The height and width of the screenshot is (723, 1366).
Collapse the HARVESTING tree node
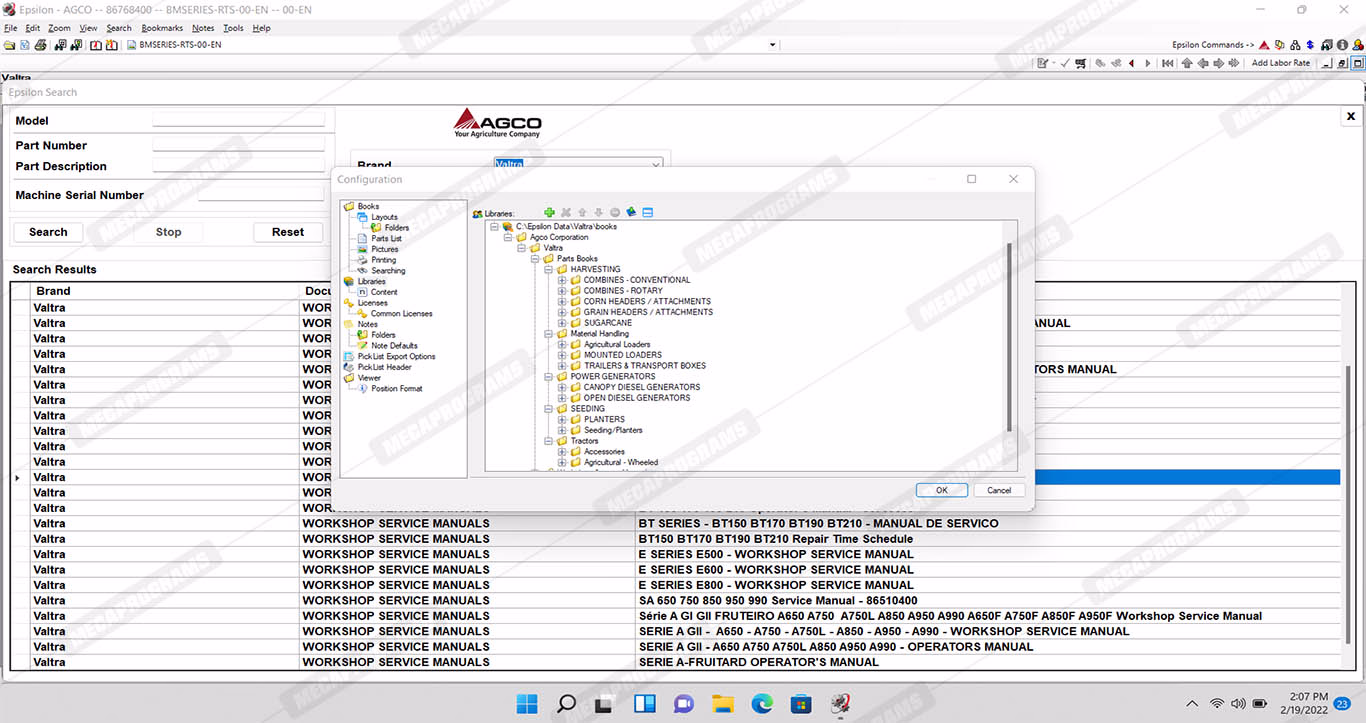(x=549, y=269)
